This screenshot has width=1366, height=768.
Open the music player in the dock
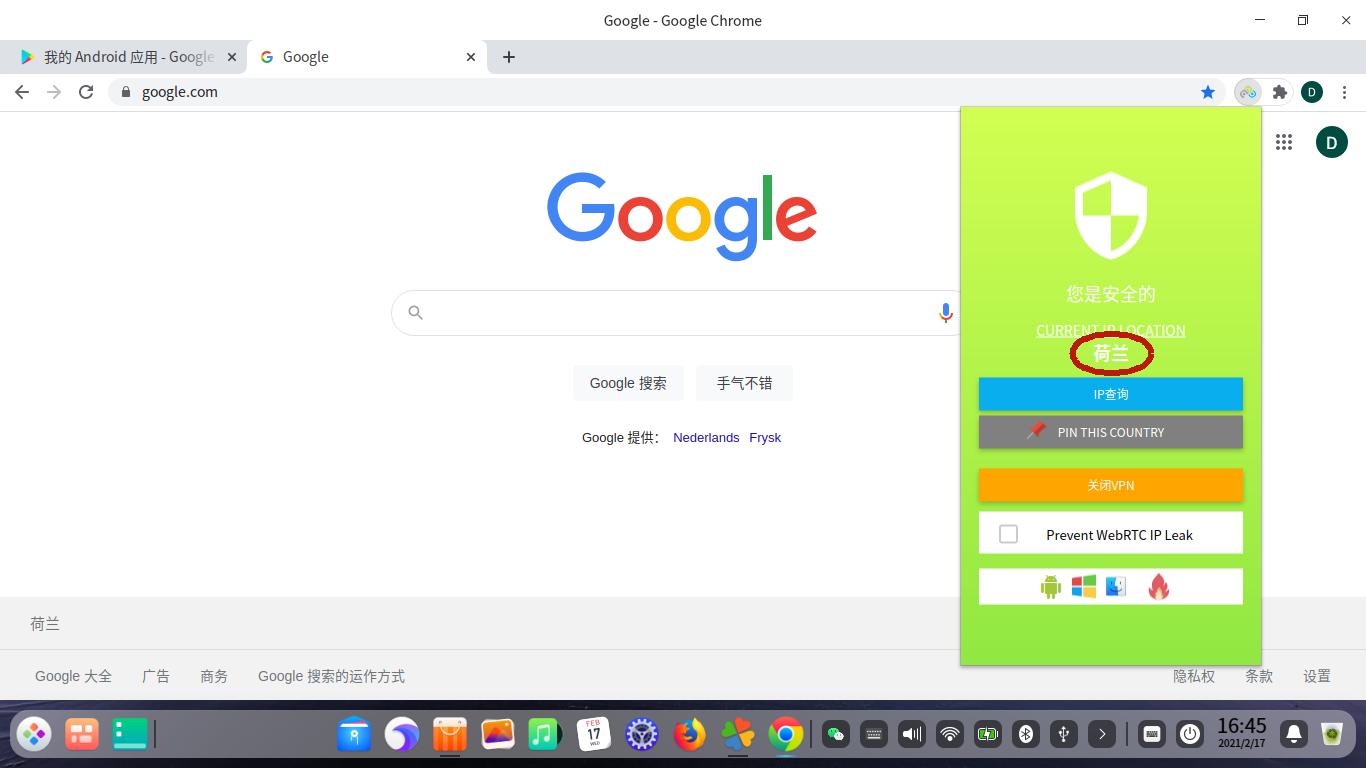tap(543, 735)
